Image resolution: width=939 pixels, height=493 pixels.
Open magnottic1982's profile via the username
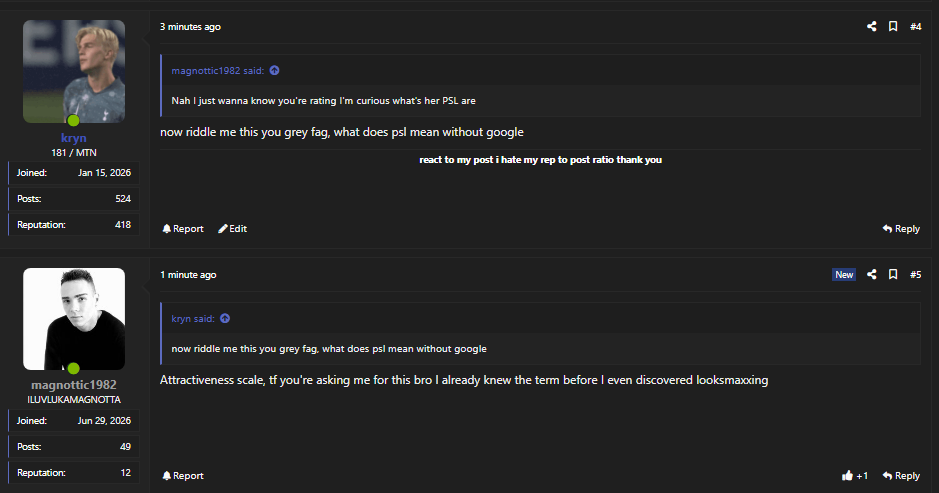(74, 385)
